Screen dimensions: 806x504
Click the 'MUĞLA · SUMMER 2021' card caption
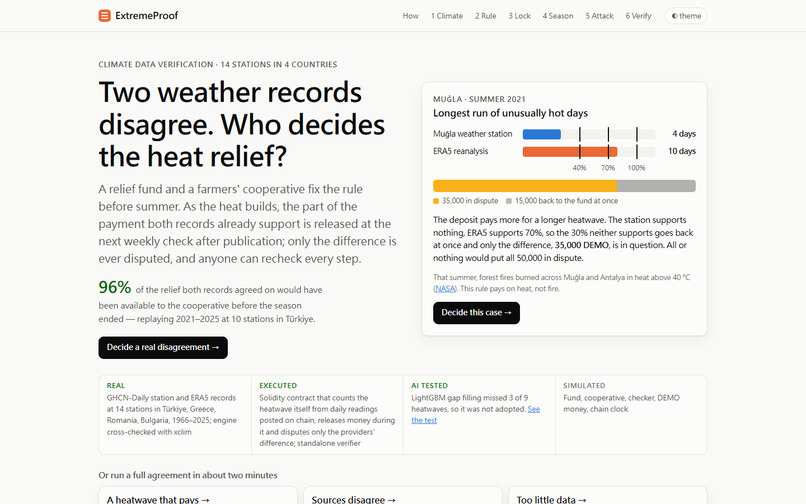tap(480, 99)
